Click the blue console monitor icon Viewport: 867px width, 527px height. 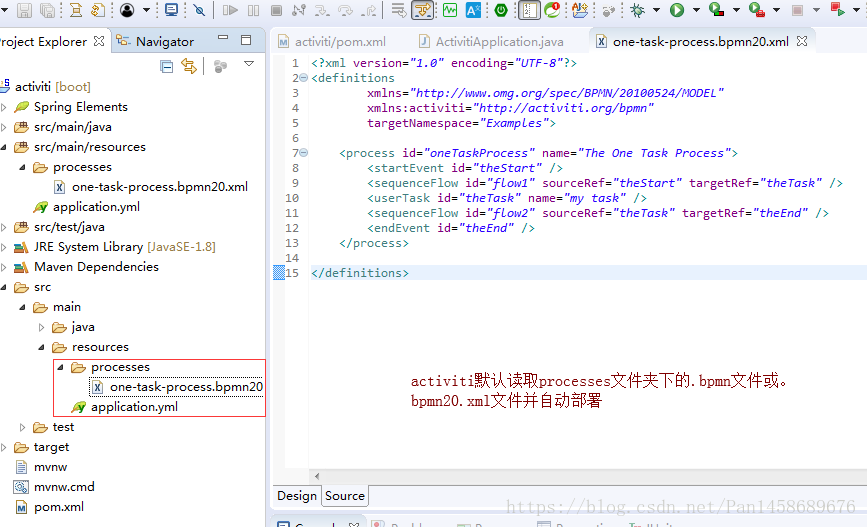(172, 10)
